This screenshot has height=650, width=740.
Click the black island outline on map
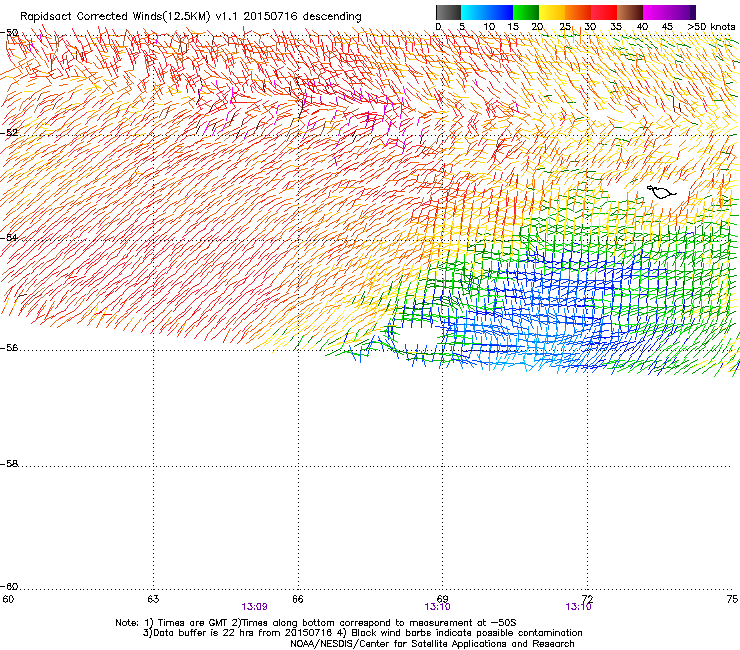point(661,192)
